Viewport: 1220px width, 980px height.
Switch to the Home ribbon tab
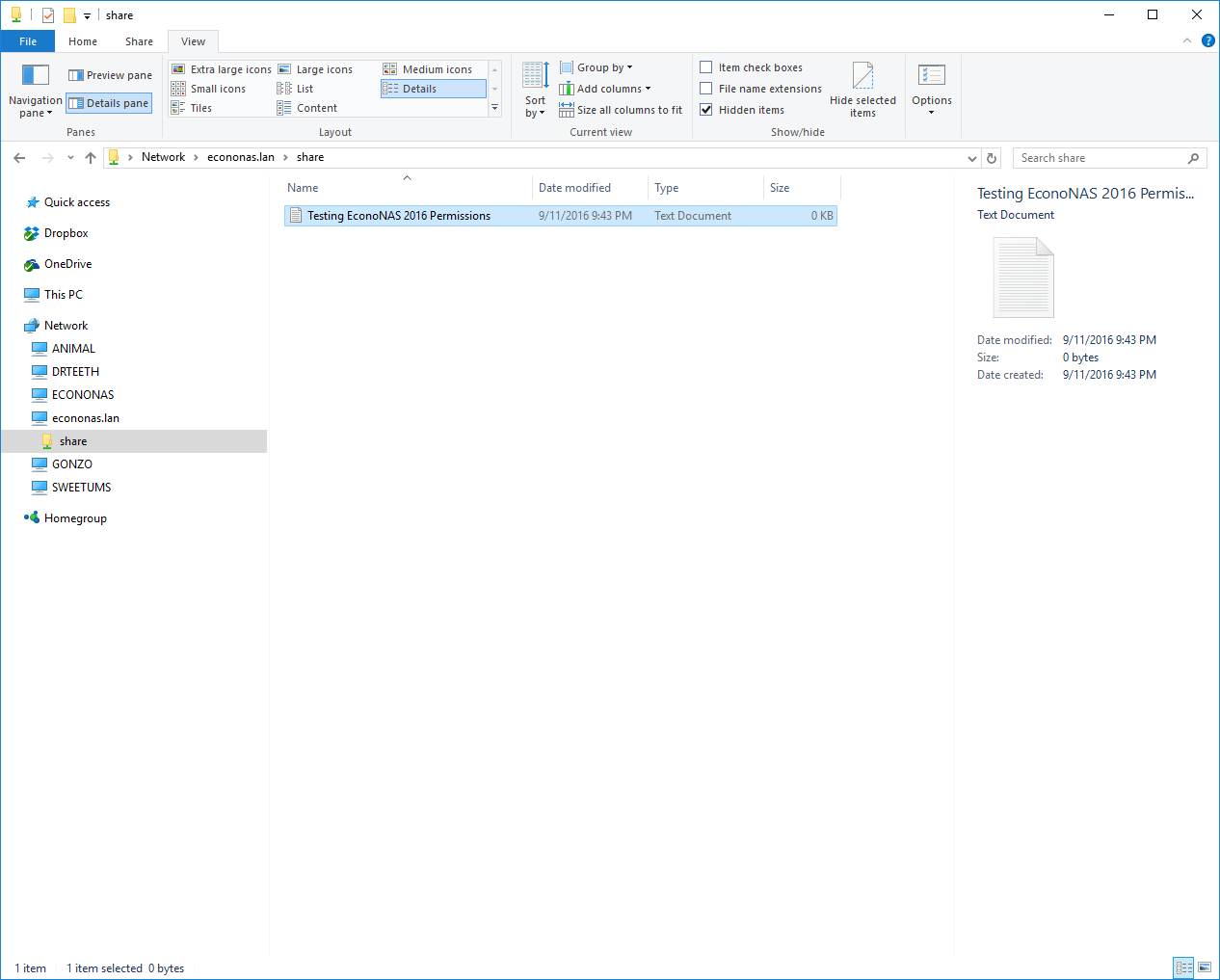pos(83,41)
